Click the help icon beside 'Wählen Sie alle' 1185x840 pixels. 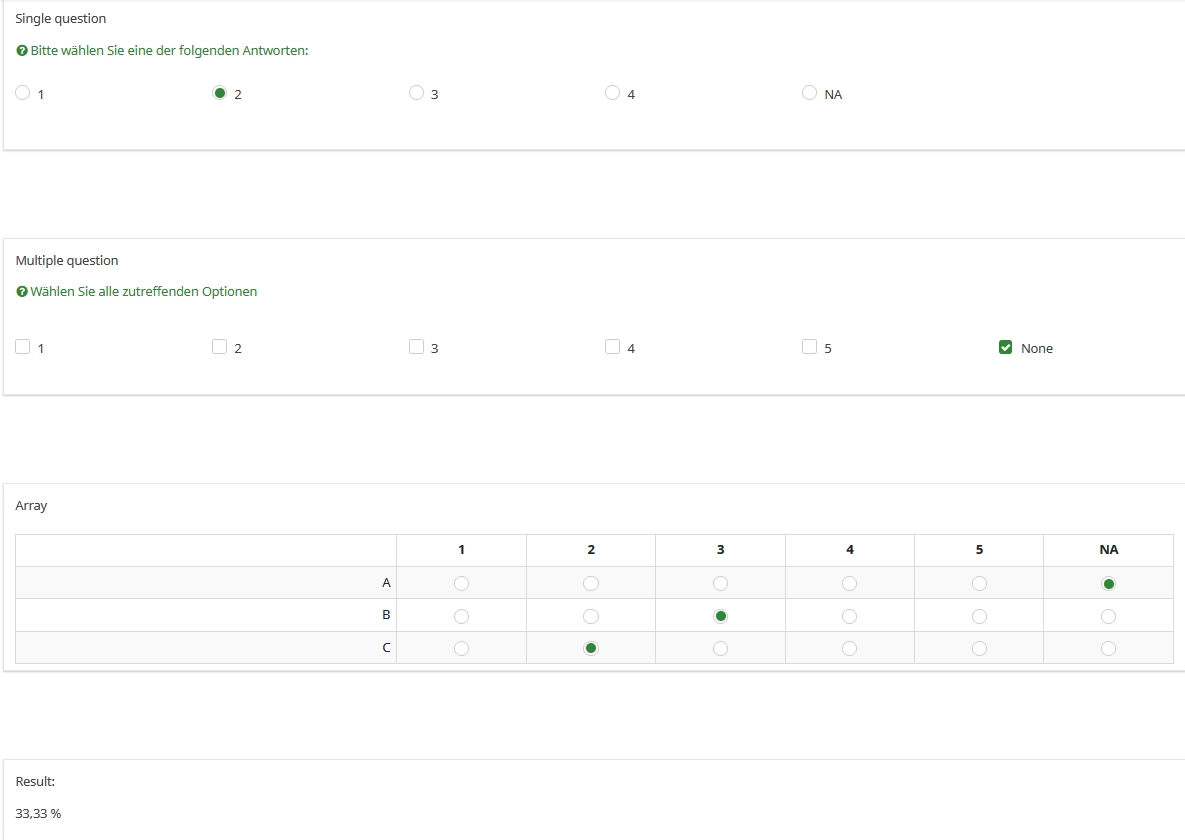[22, 292]
